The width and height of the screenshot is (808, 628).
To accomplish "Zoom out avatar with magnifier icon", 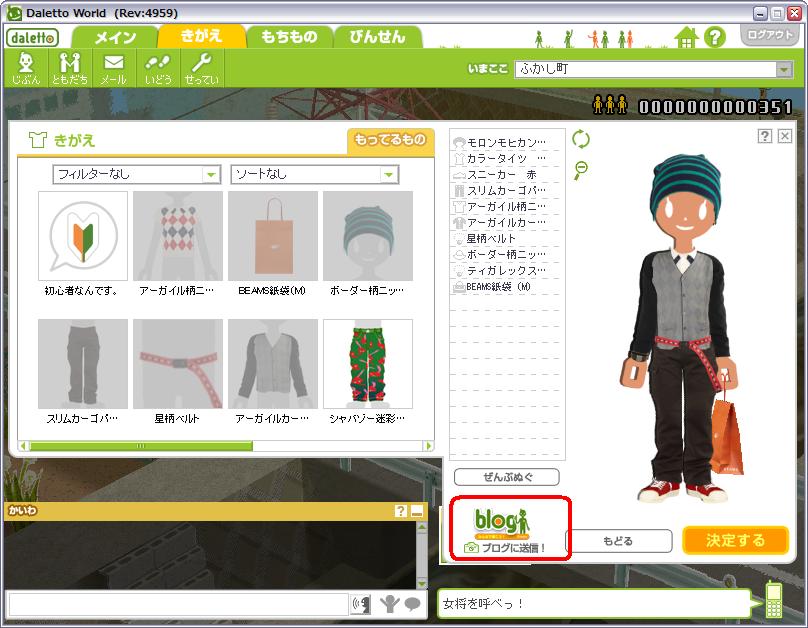I will pyautogui.click(x=581, y=170).
